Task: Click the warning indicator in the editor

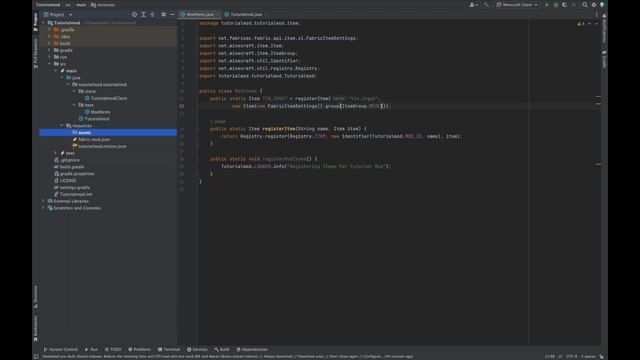Action: click(581, 24)
